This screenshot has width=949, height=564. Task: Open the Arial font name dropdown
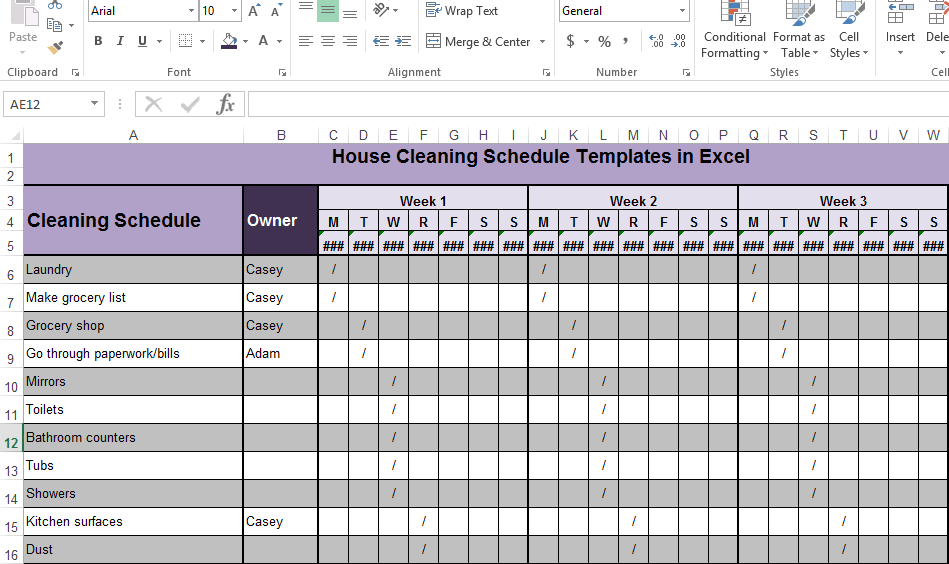point(191,11)
